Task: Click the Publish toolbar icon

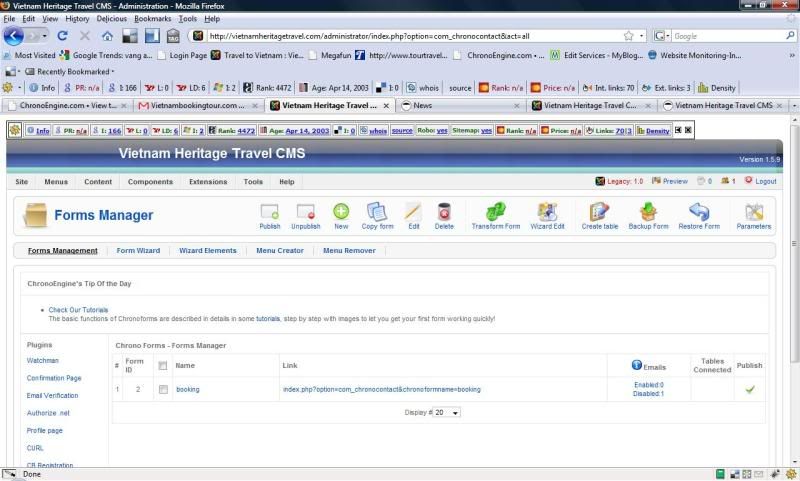Action: pyautogui.click(x=269, y=212)
